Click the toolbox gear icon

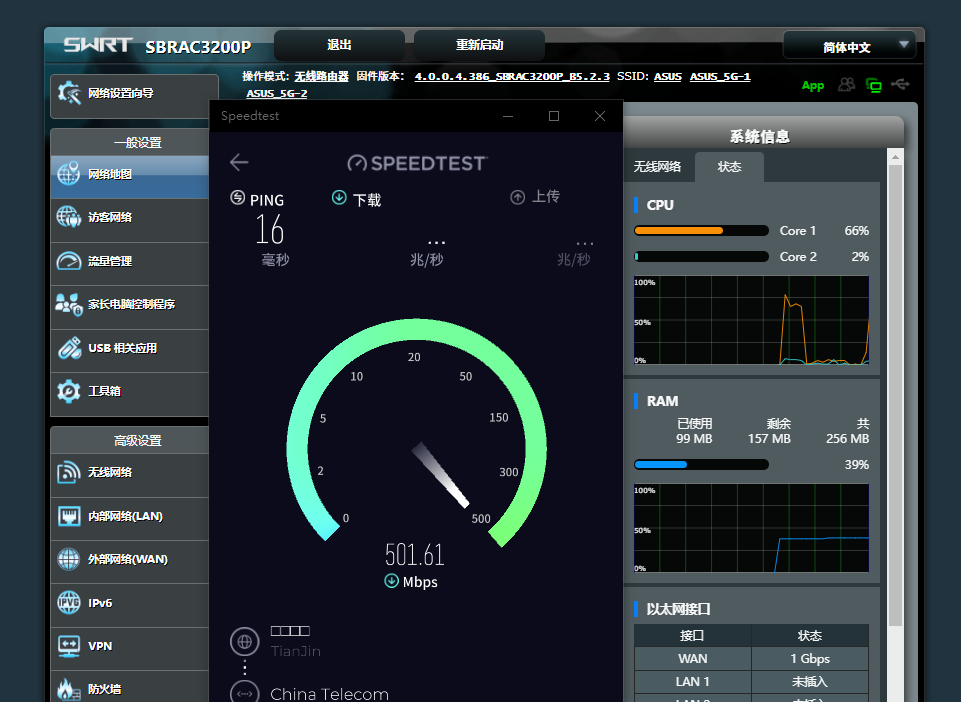coord(69,391)
